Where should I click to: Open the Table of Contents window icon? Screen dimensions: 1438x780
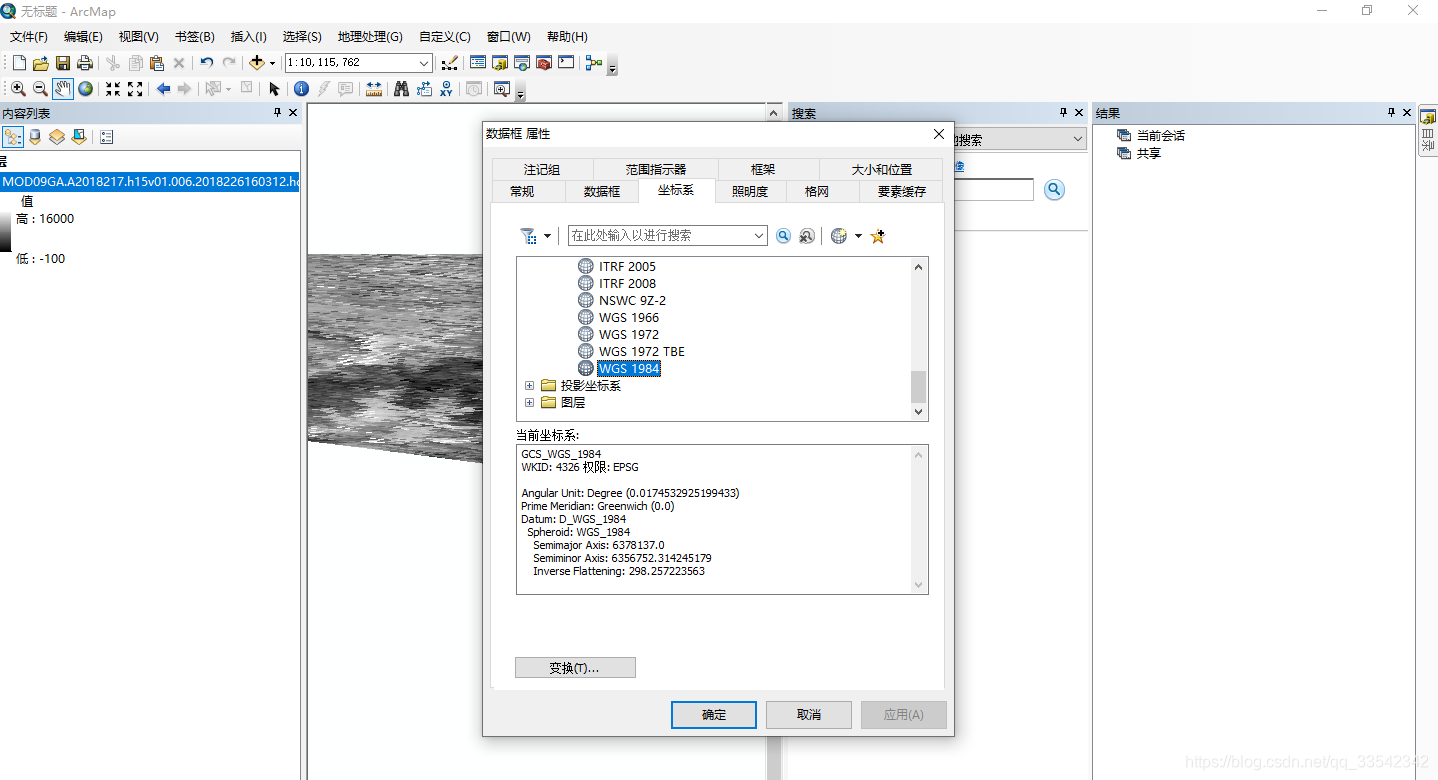(478, 63)
